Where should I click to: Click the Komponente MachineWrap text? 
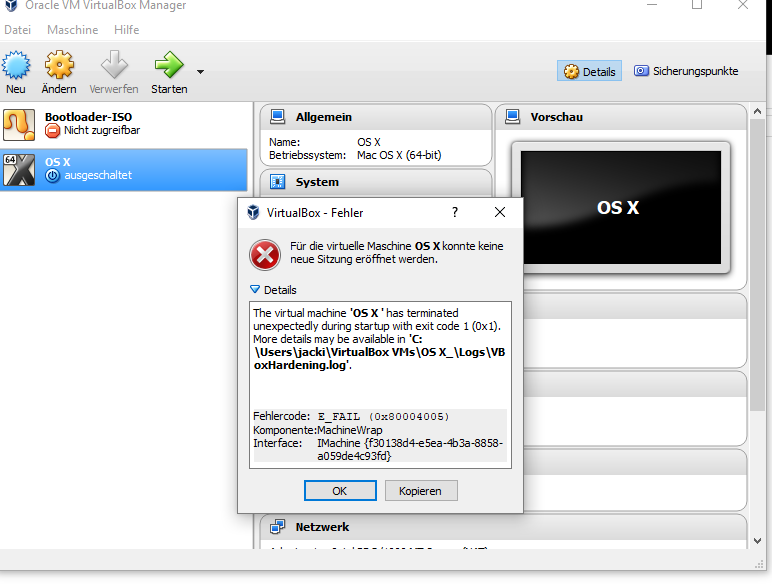(350, 430)
